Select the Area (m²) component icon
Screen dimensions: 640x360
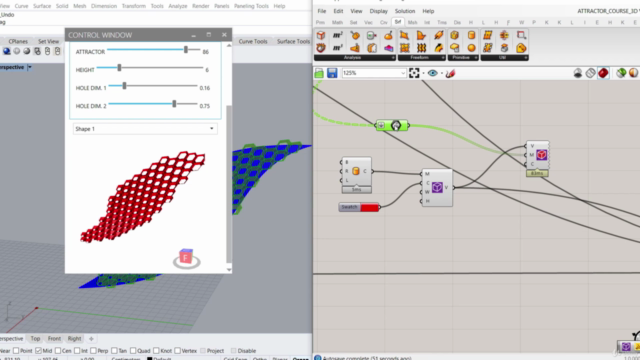[x=338, y=36]
